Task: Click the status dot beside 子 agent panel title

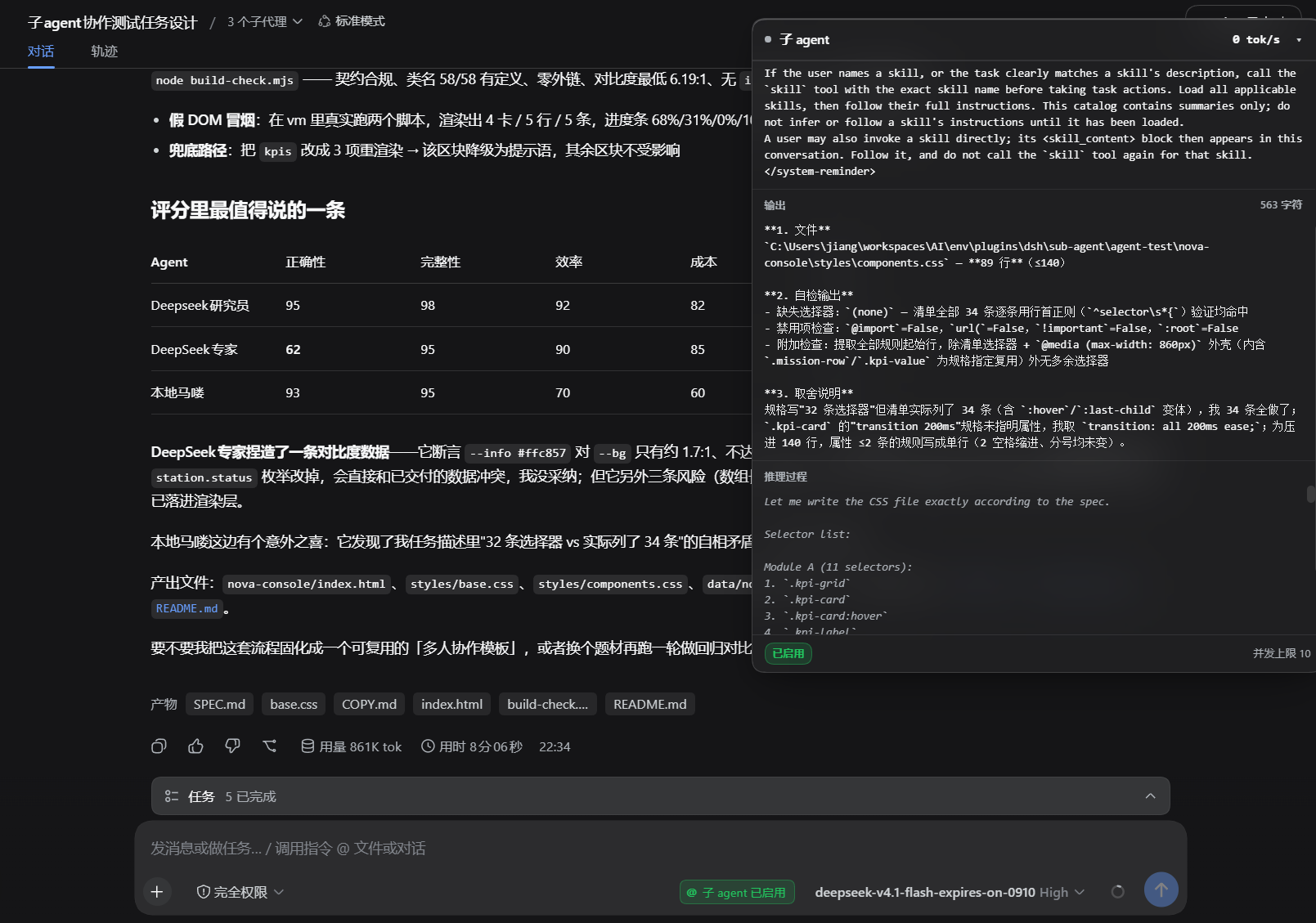Action: pos(768,39)
